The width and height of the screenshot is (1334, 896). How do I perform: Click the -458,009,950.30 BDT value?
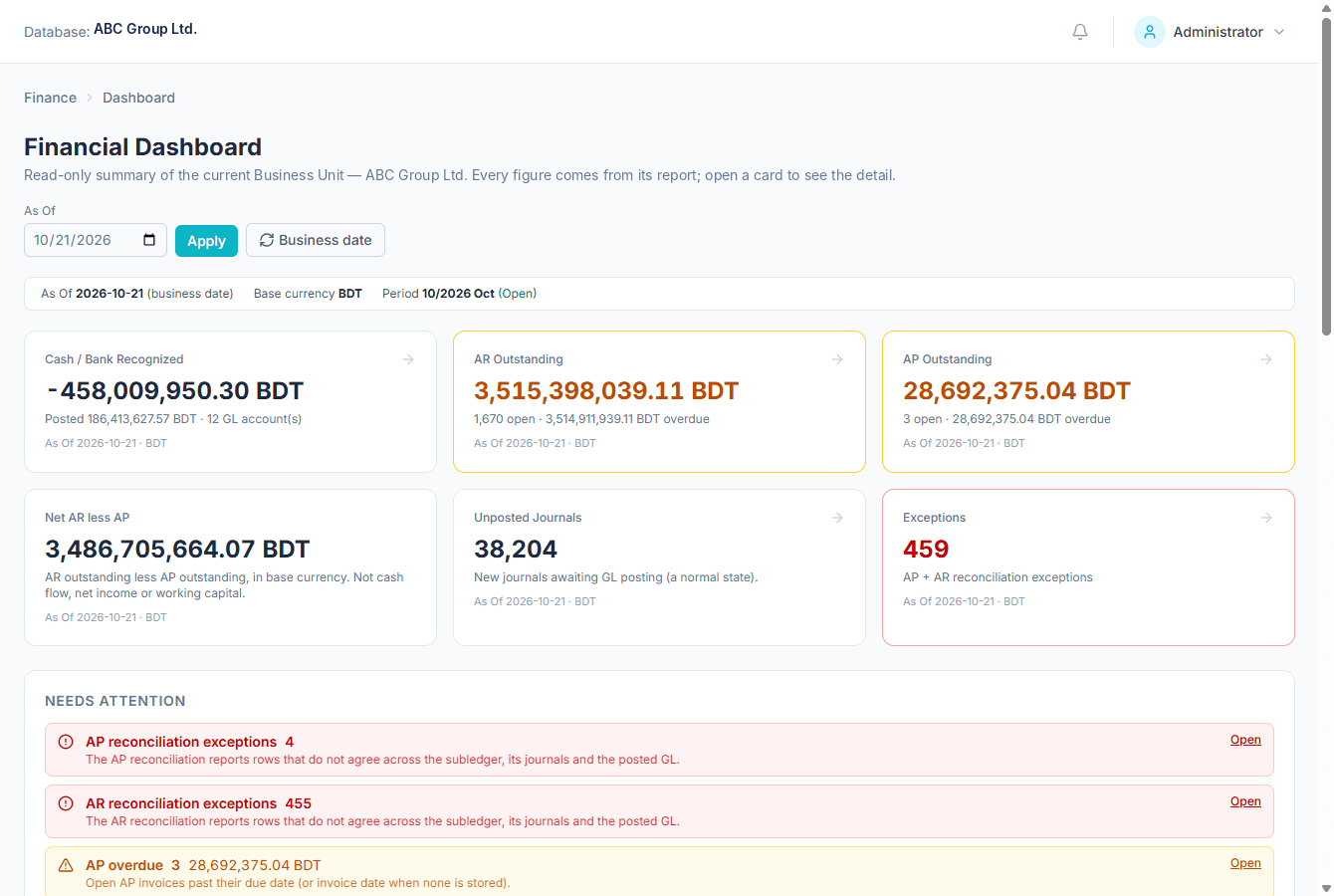(174, 391)
